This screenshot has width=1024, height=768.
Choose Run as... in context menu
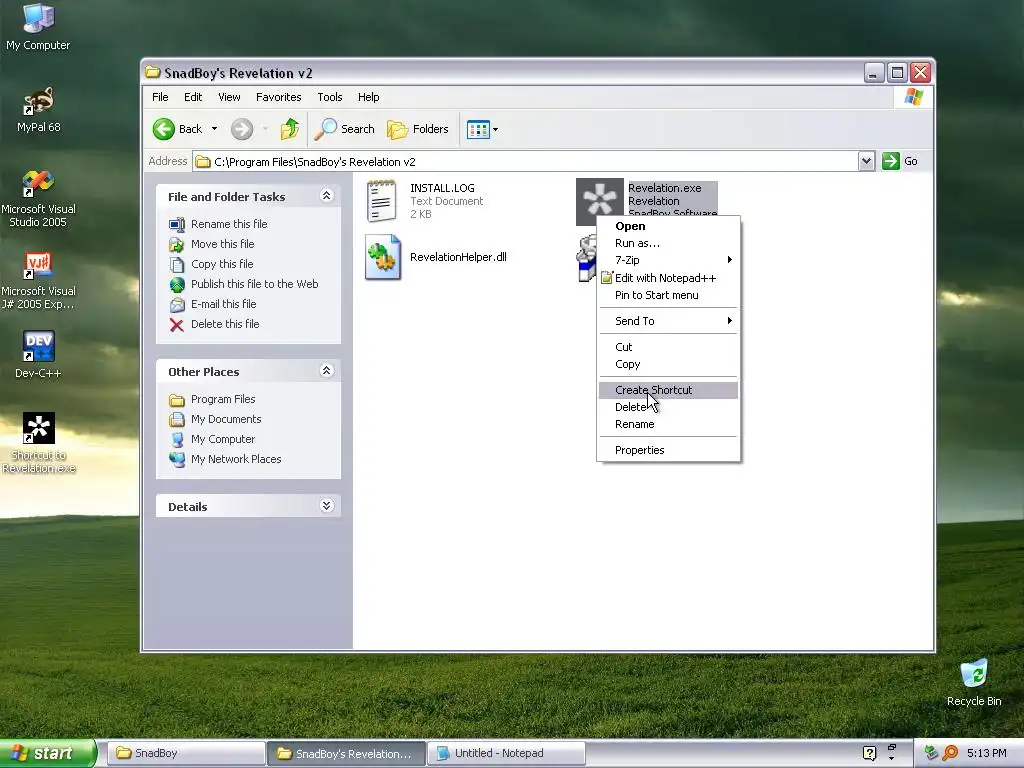(669, 243)
